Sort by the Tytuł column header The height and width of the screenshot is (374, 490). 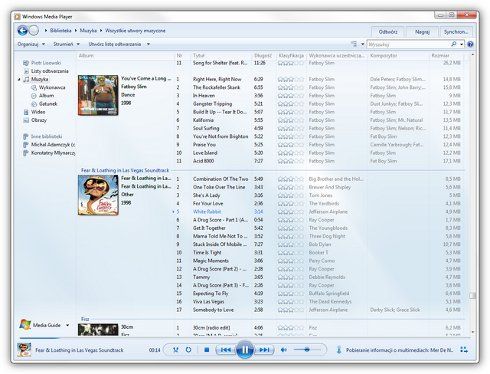(x=221, y=55)
